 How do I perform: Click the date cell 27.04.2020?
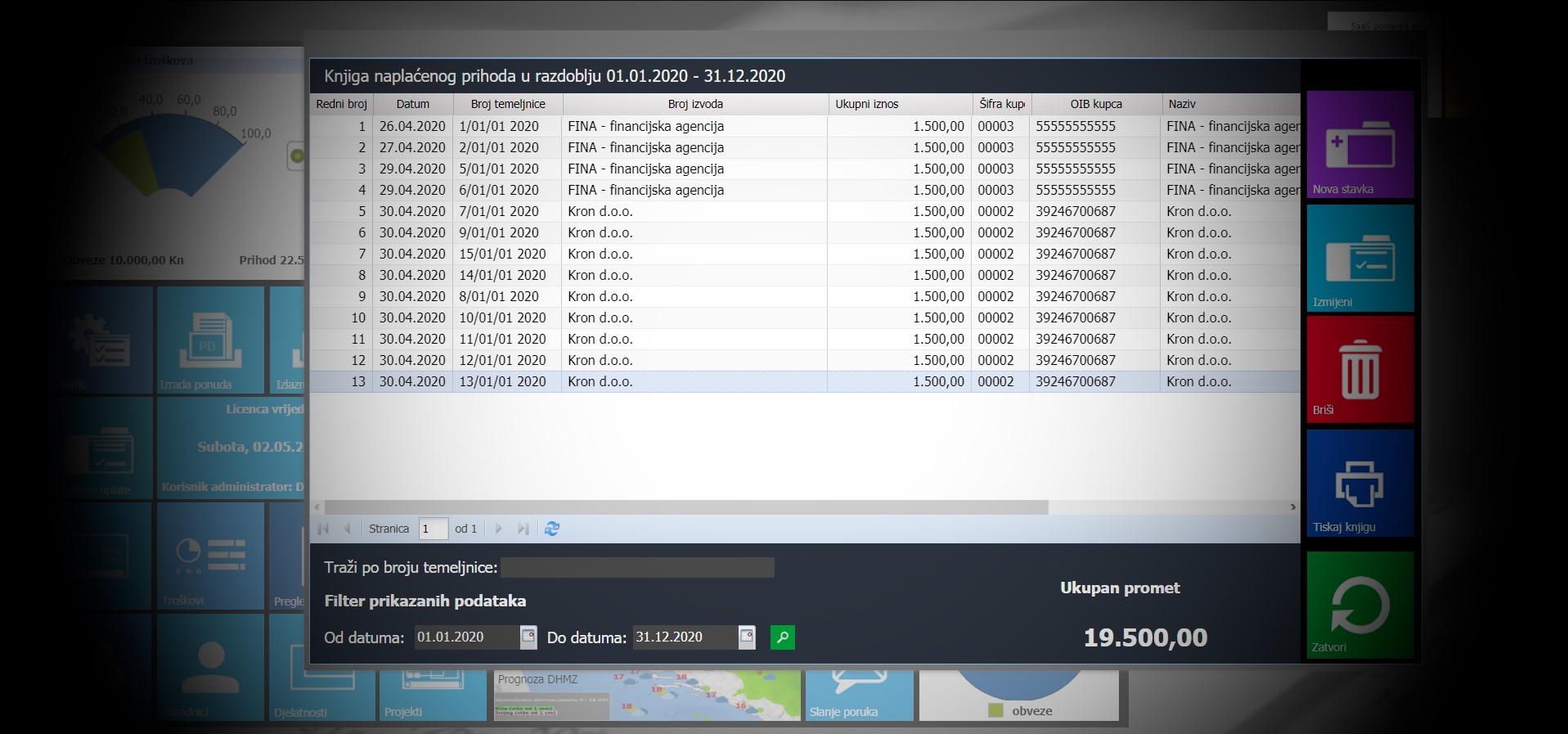412,147
